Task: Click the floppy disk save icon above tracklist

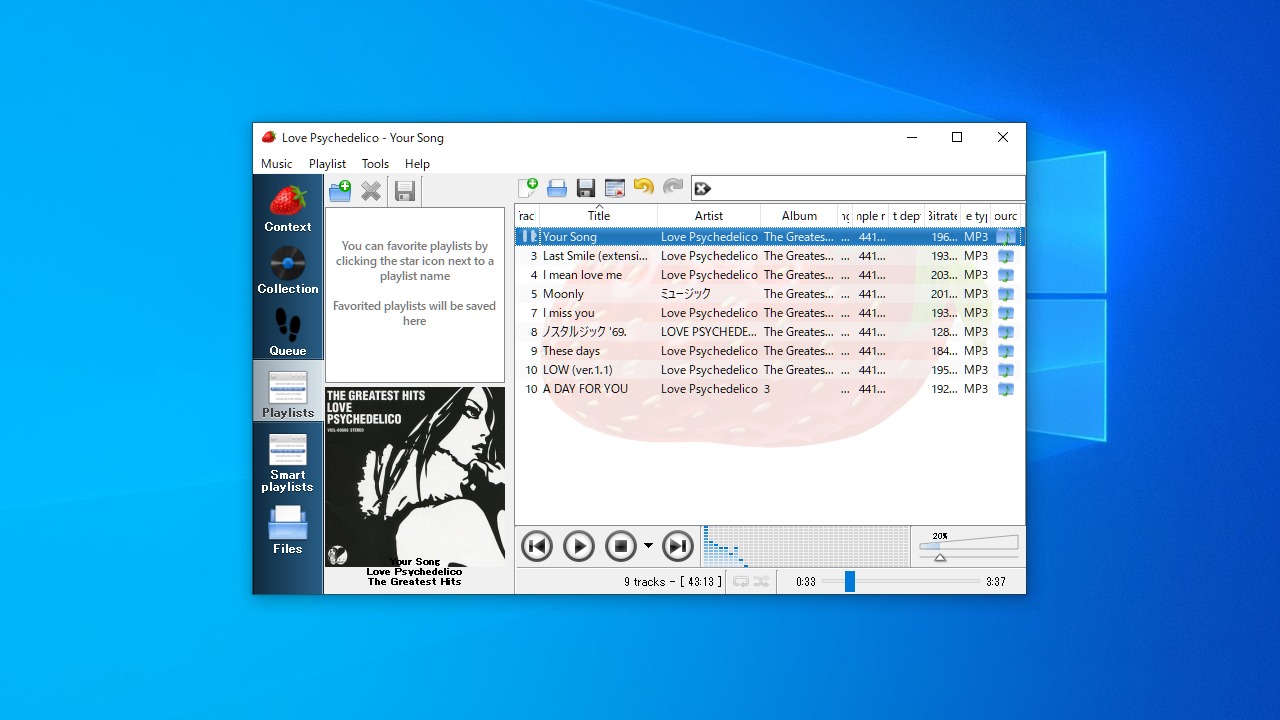Action: [x=586, y=187]
